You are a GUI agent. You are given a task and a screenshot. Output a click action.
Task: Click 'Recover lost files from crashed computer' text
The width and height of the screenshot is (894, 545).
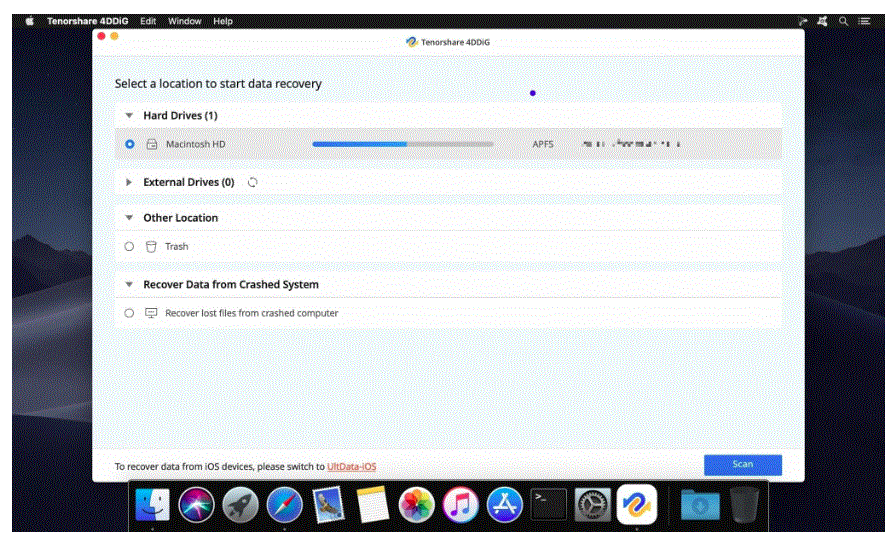pyautogui.click(x=251, y=313)
